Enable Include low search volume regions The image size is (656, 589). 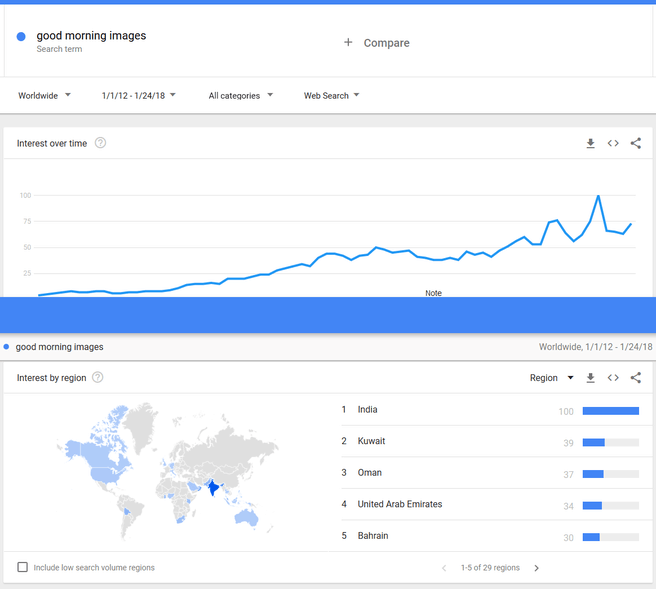pyautogui.click(x=23, y=568)
